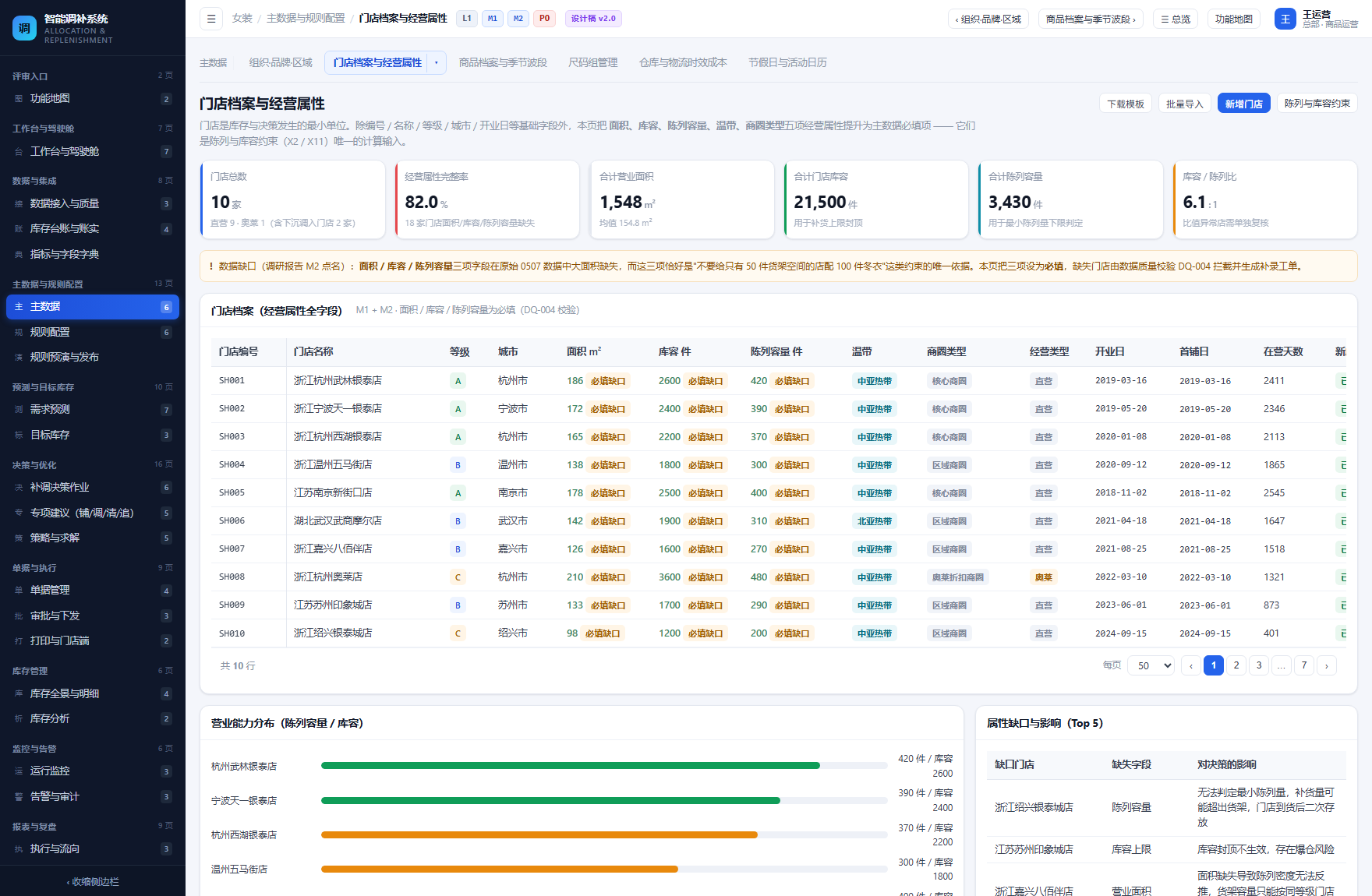Click 下载模板 button
The width and height of the screenshot is (1372, 896).
pyautogui.click(x=1126, y=104)
